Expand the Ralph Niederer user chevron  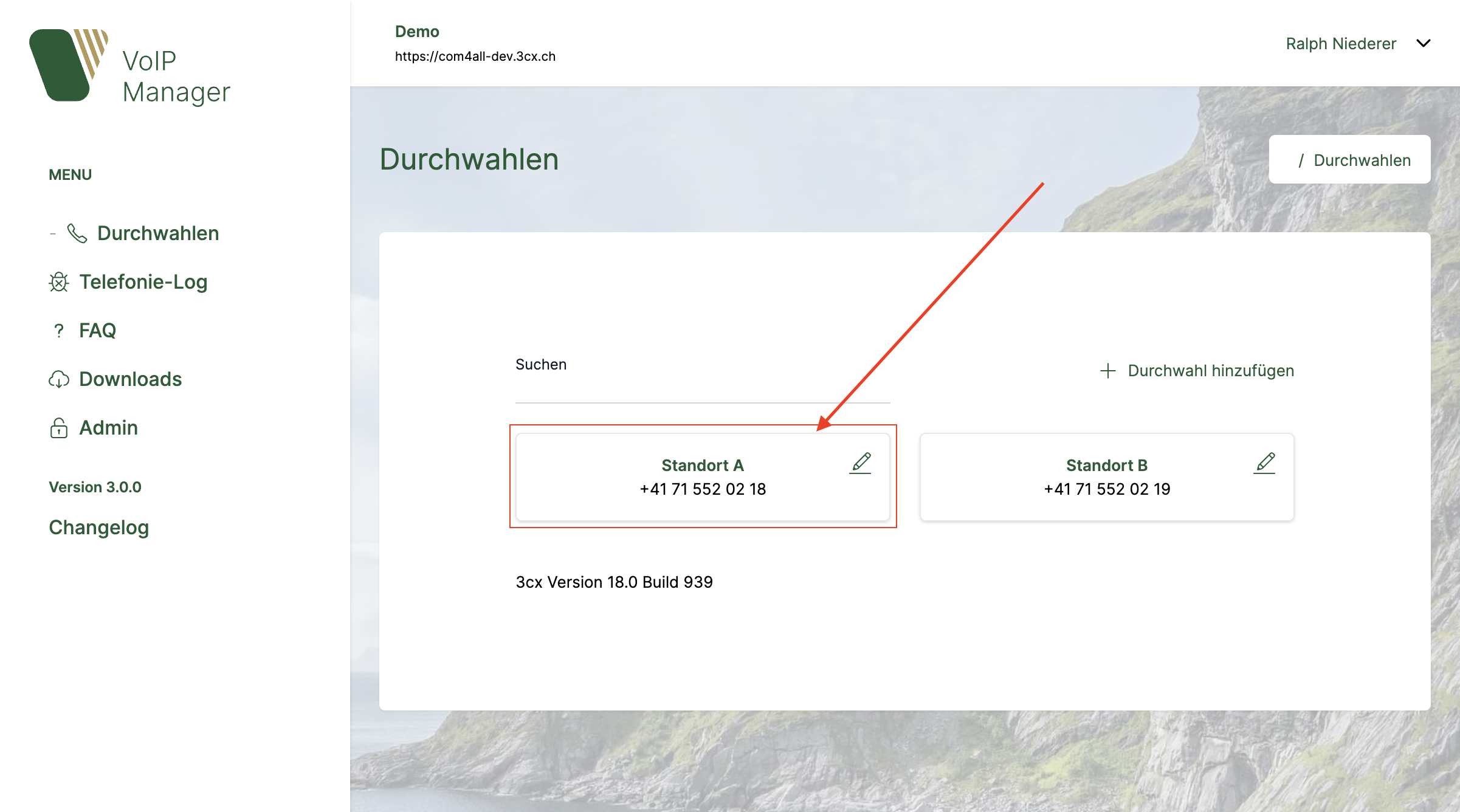click(1423, 44)
